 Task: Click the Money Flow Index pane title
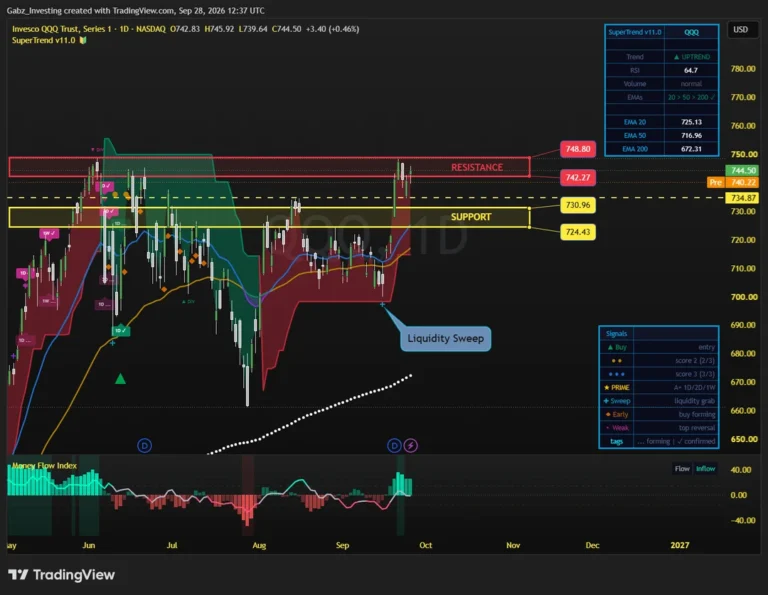pyautogui.click(x=44, y=465)
